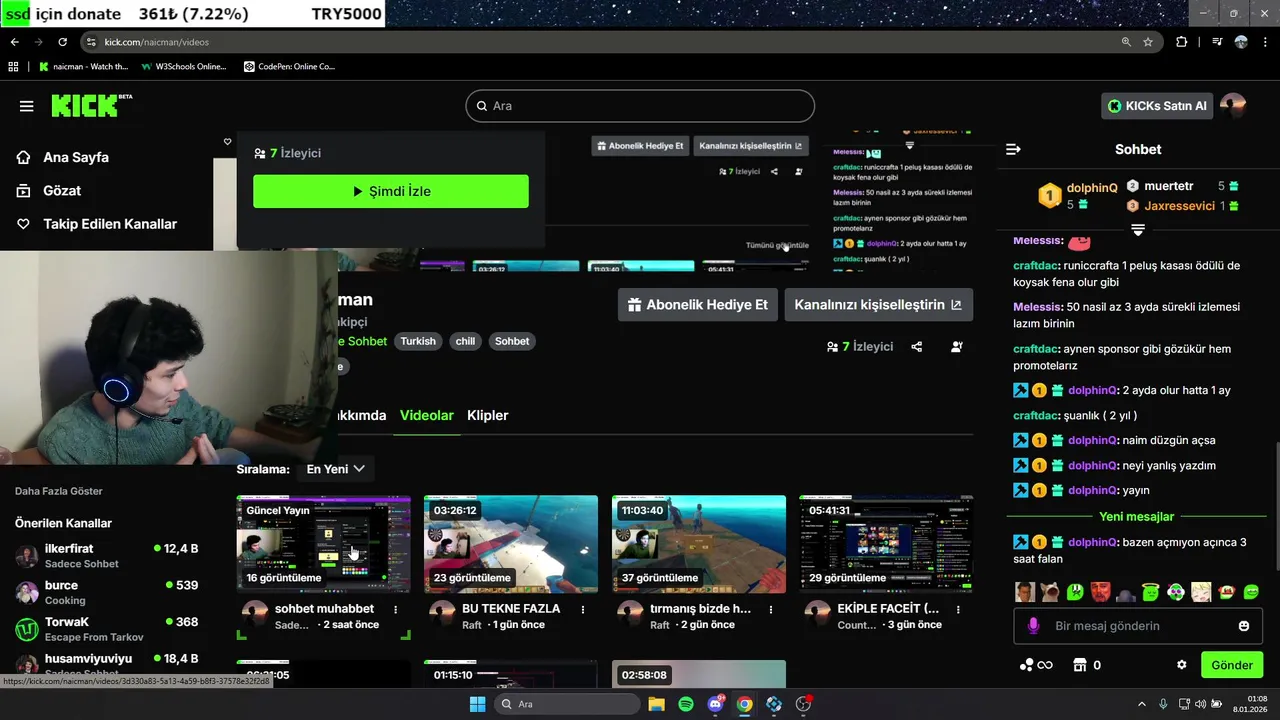The width and height of the screenshot is (1280, 720).
Task: Open chat settings gear icon
Action: point(1182,665)
